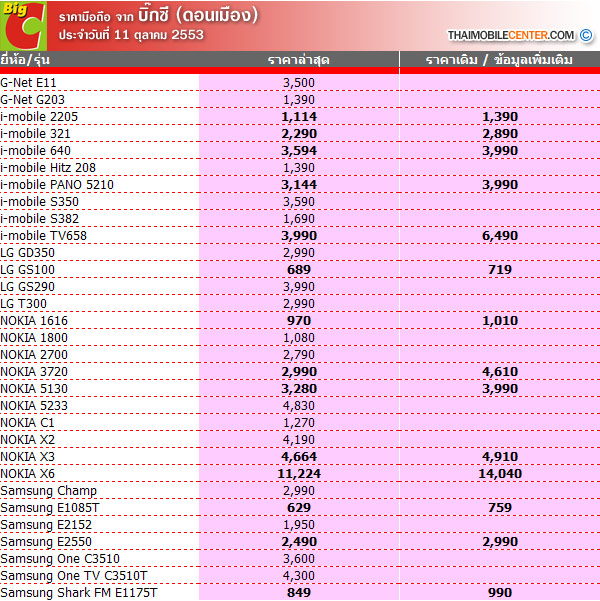This screenshot has height=601, width=600.
Task: Click NOKIA 1616 latest price 970
Action: (x=299, y=320)
